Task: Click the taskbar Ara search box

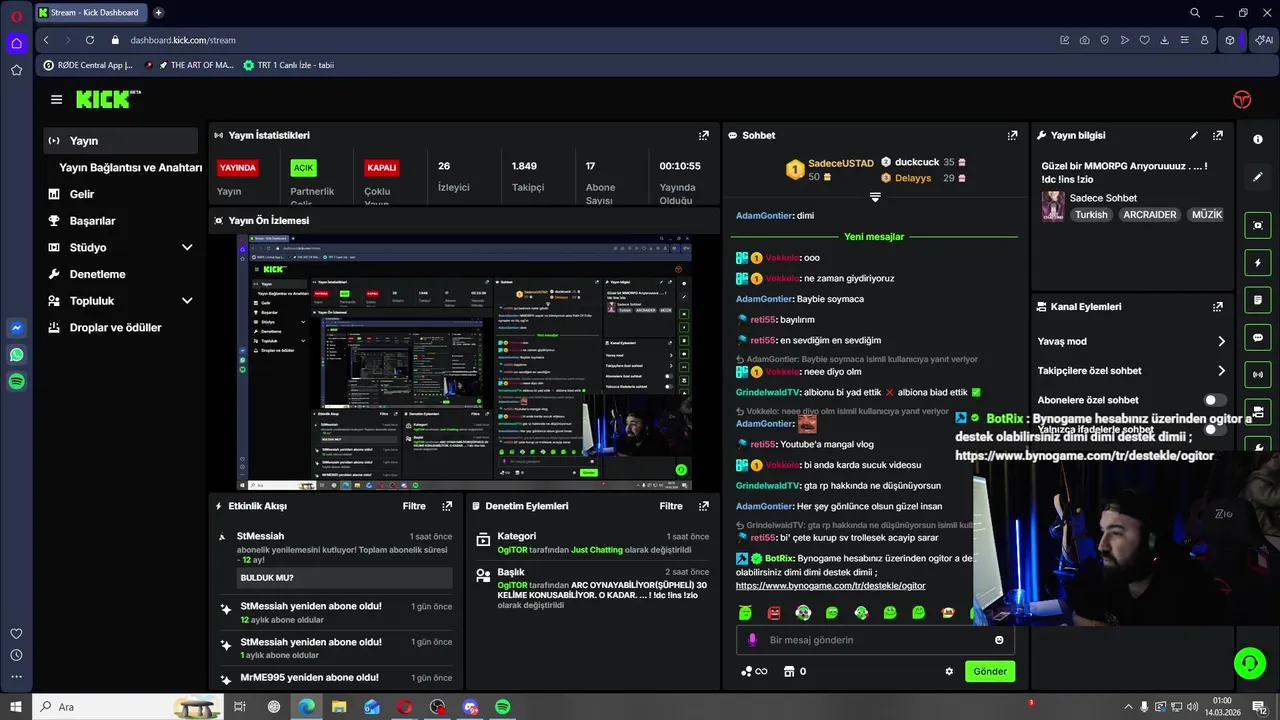Action: [x=130, y=707]
